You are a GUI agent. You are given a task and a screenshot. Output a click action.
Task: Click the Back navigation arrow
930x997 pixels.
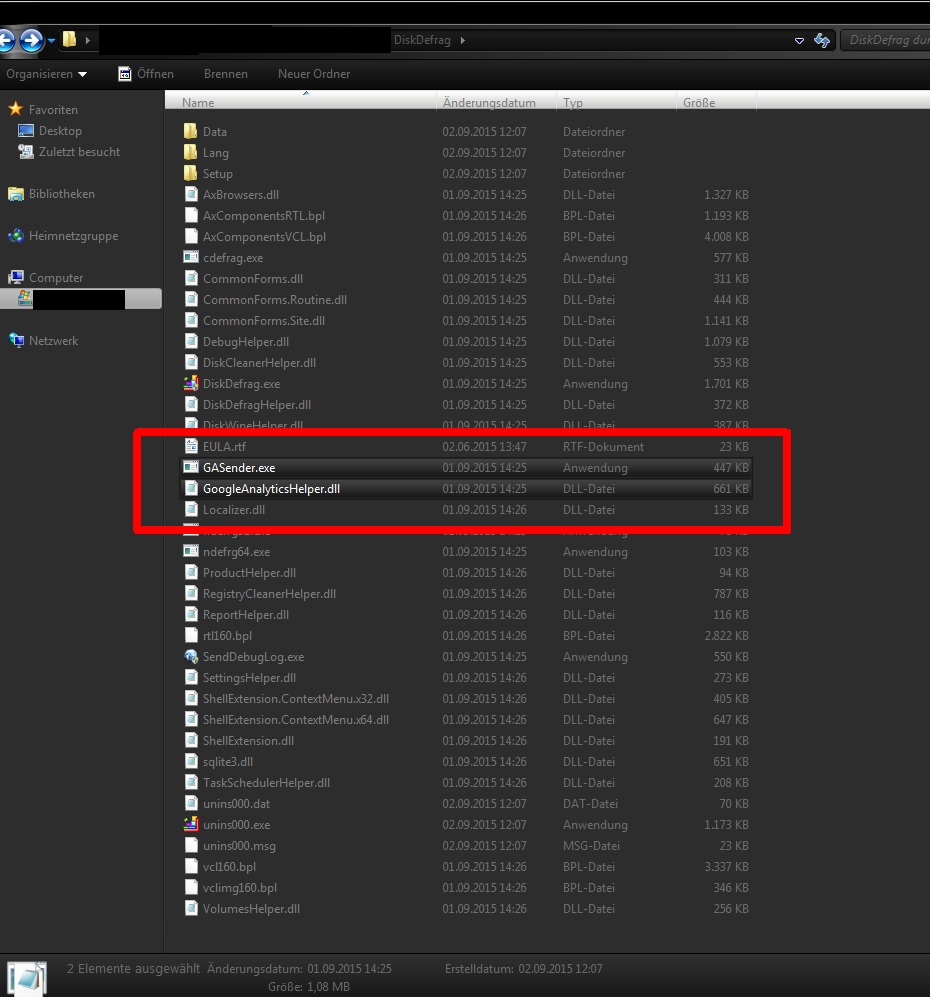pyautogui.click(x=5, y=41)
